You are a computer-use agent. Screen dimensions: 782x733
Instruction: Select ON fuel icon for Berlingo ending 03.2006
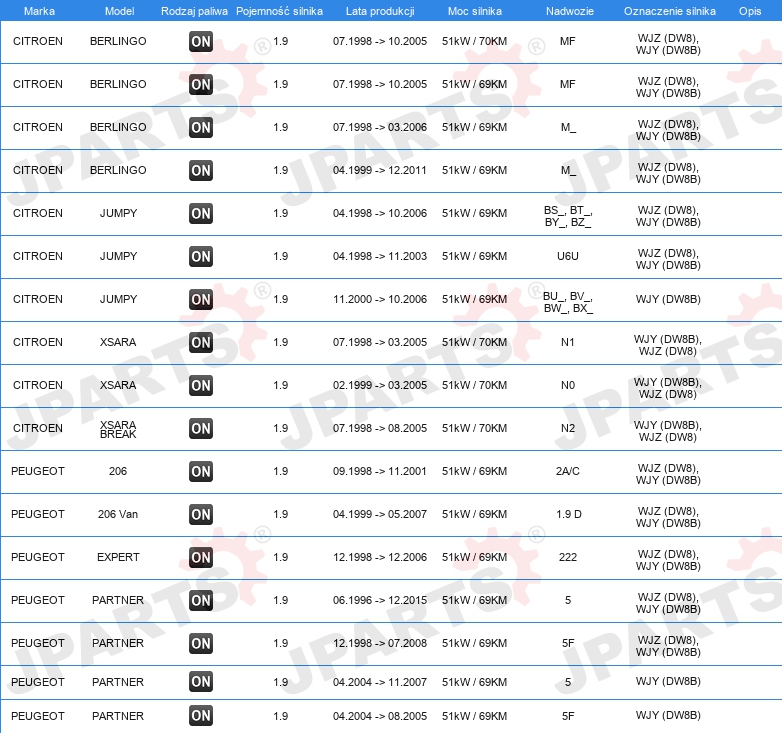click(201, 127)
